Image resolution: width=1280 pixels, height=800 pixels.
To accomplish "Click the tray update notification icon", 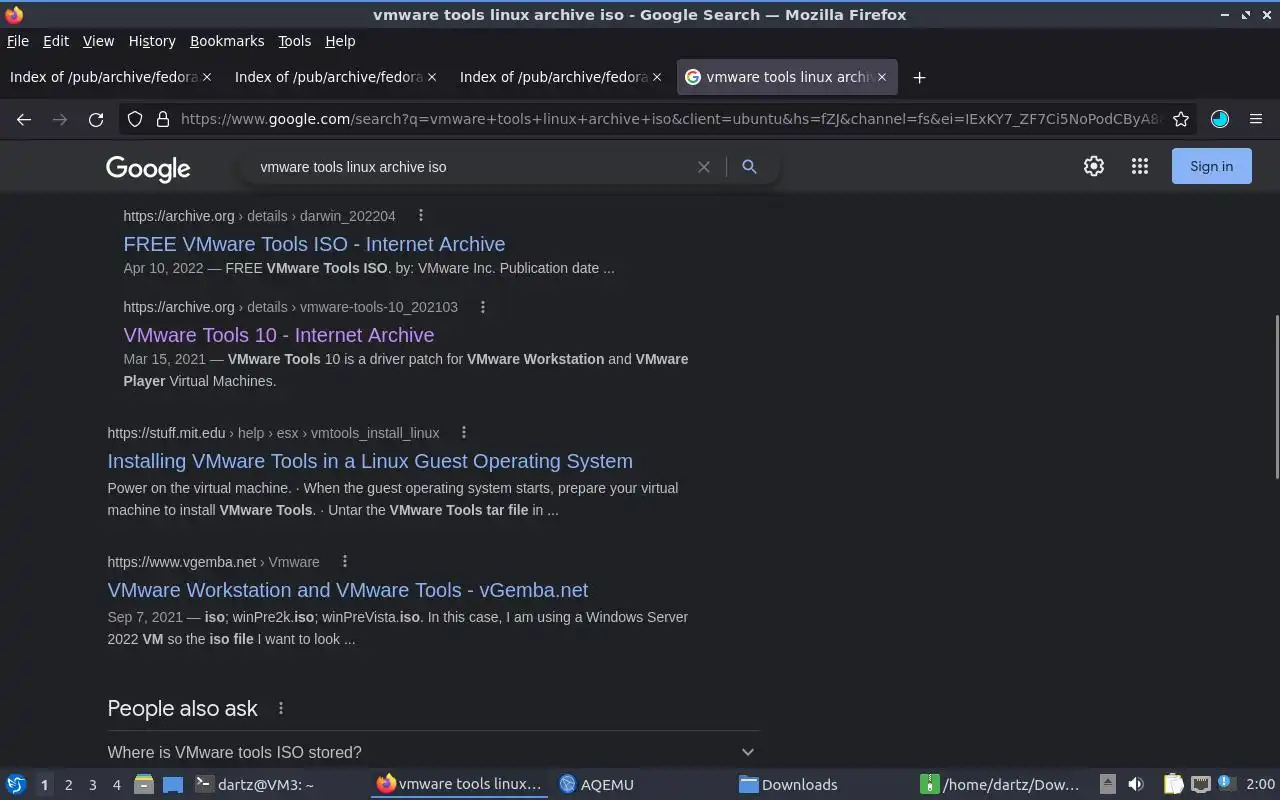I will (x=1227, y=784).
